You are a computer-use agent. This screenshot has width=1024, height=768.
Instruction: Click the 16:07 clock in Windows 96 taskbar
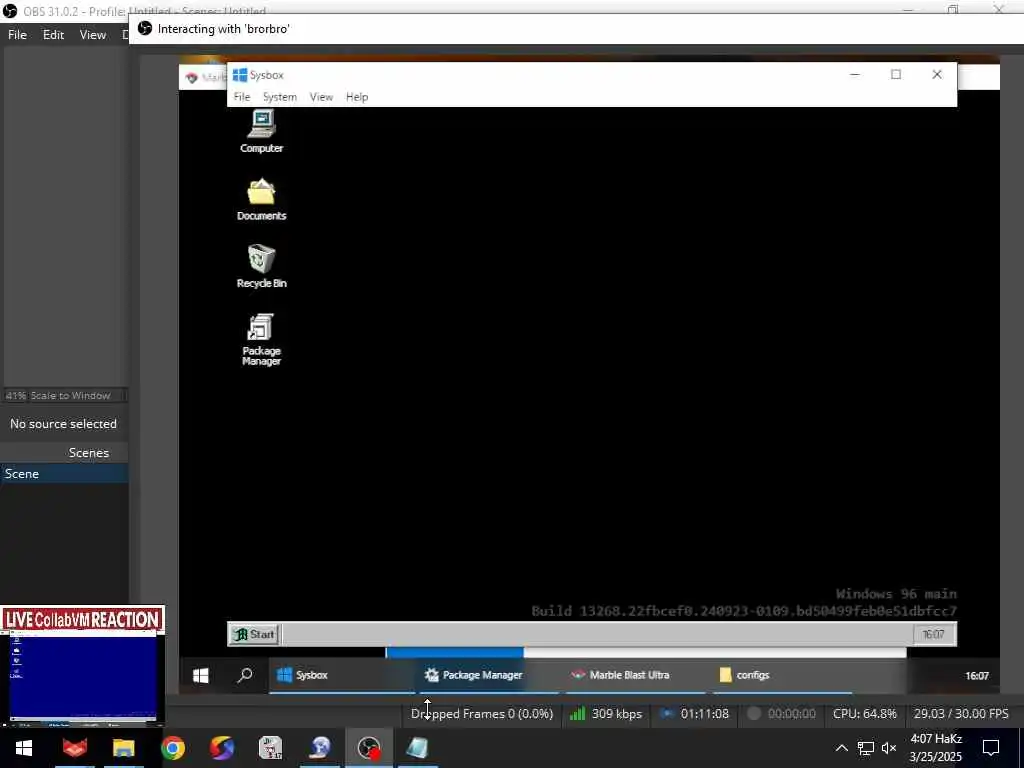933,634
